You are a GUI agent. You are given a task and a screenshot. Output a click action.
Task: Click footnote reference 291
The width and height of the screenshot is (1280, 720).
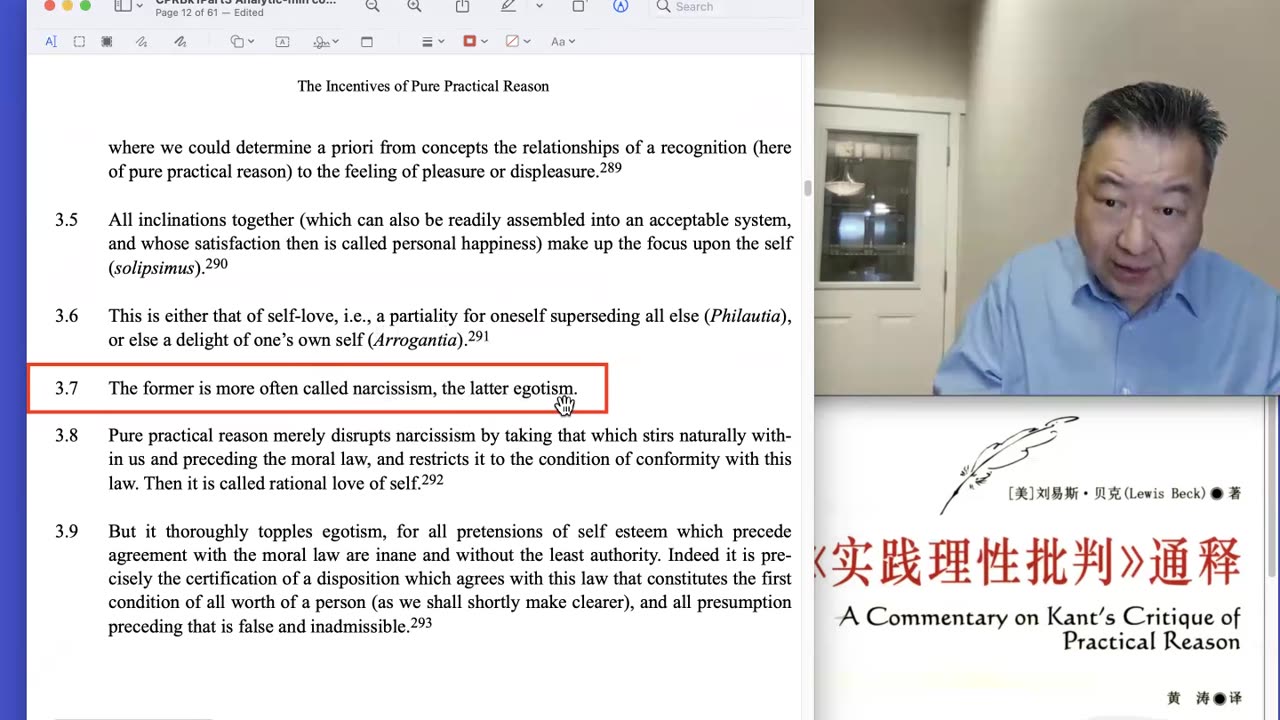click(x=478, y=336)
